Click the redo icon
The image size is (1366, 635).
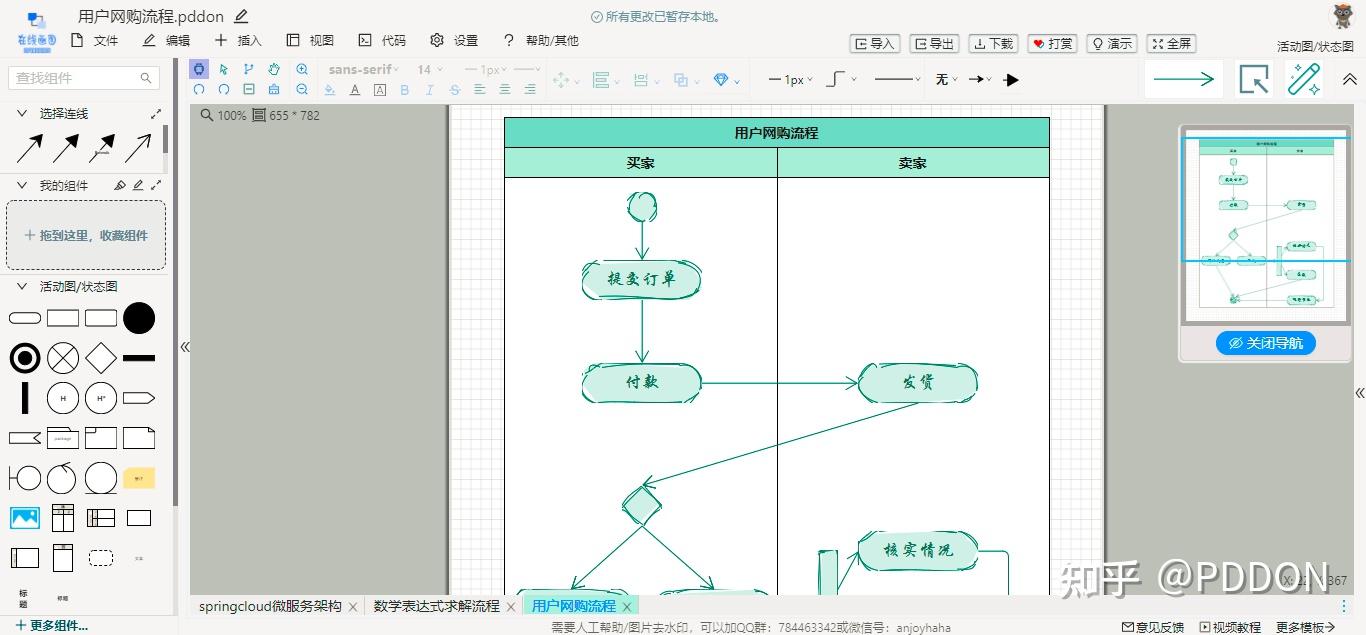[222, 89]
